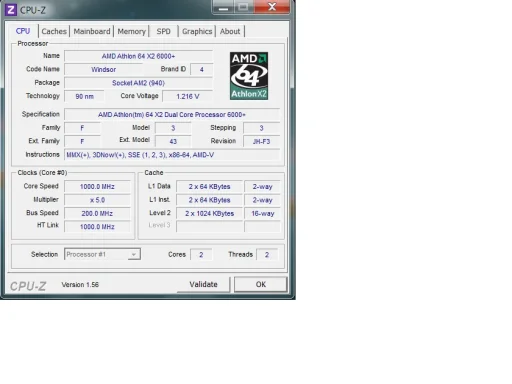Click the Level 2 value 2 x 1024 KBytes
Screen dimensions: 512x384
click(209, 213)
